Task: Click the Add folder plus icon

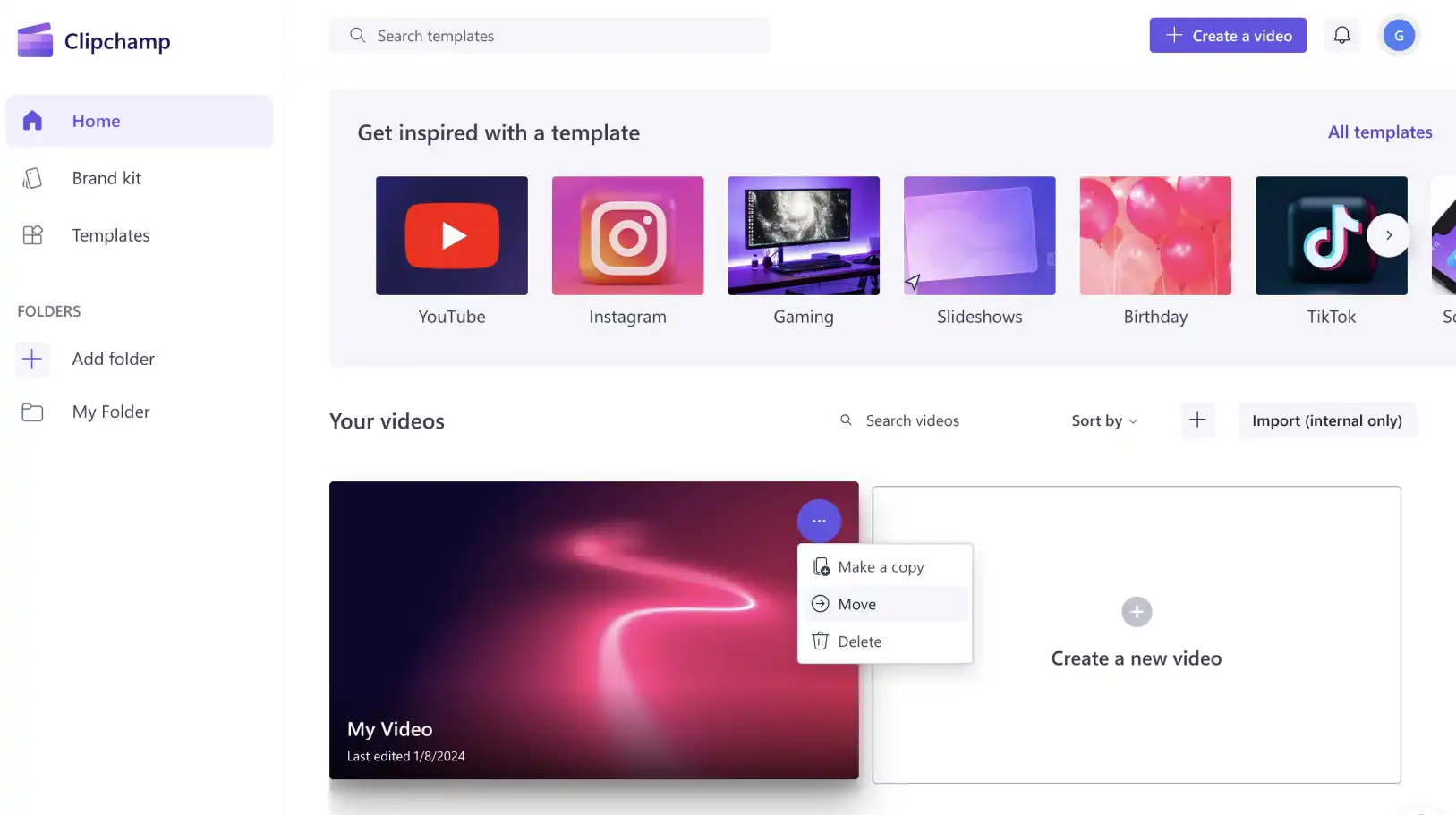Action: pyautogui.click(x=32, y=359)
